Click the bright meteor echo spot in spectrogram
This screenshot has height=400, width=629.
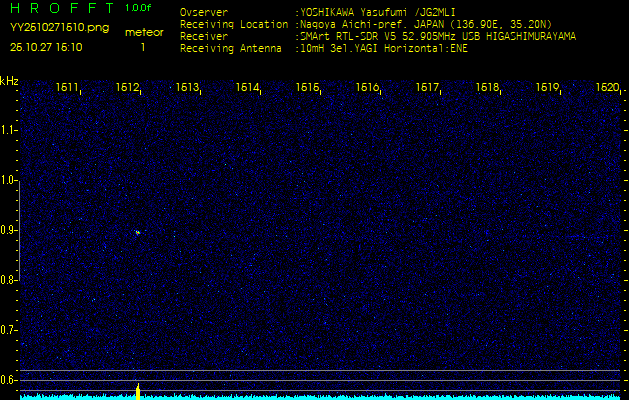[137, 232]
